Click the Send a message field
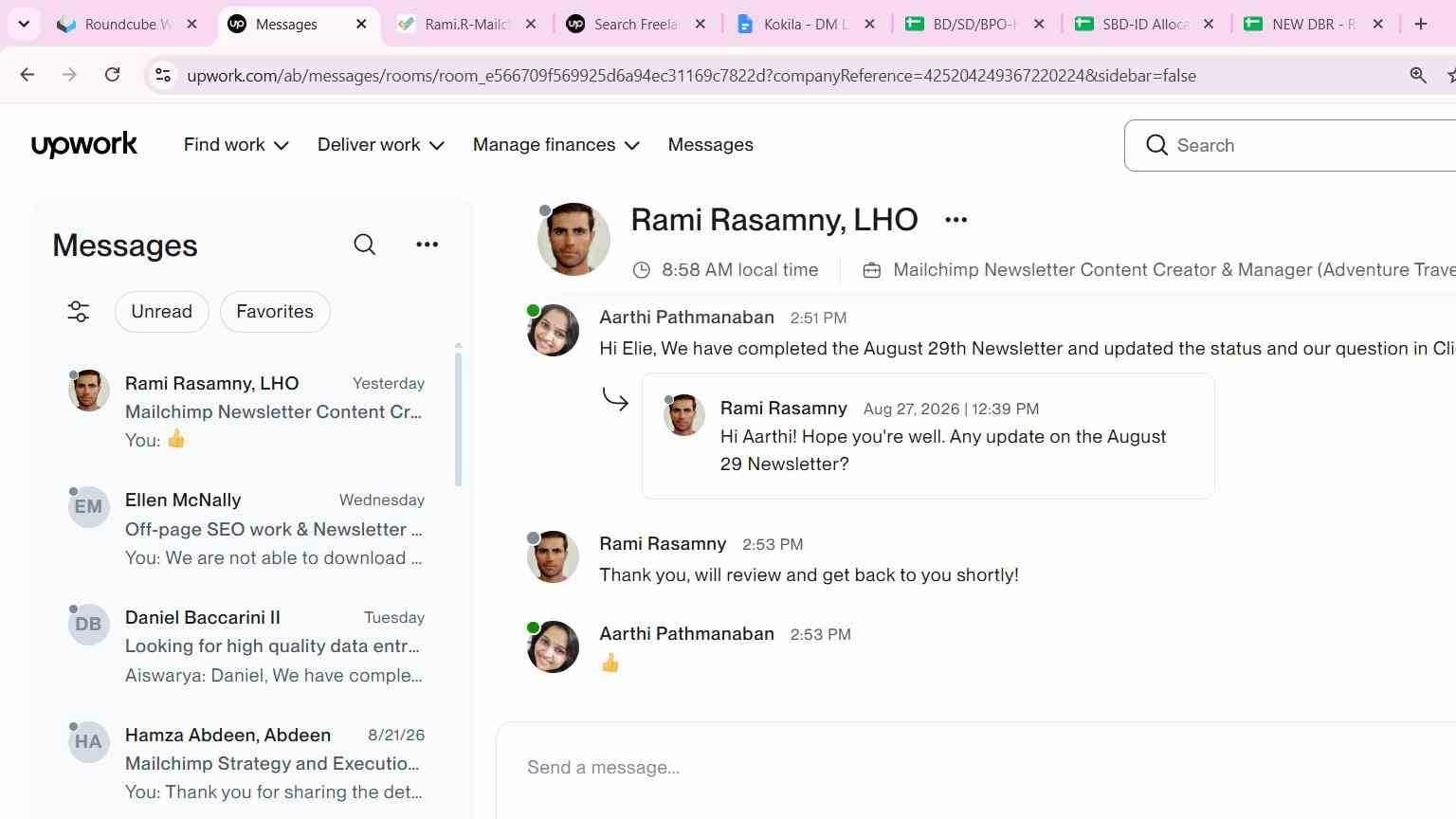The image size is (1456, 819). click(x=976, y=768)
